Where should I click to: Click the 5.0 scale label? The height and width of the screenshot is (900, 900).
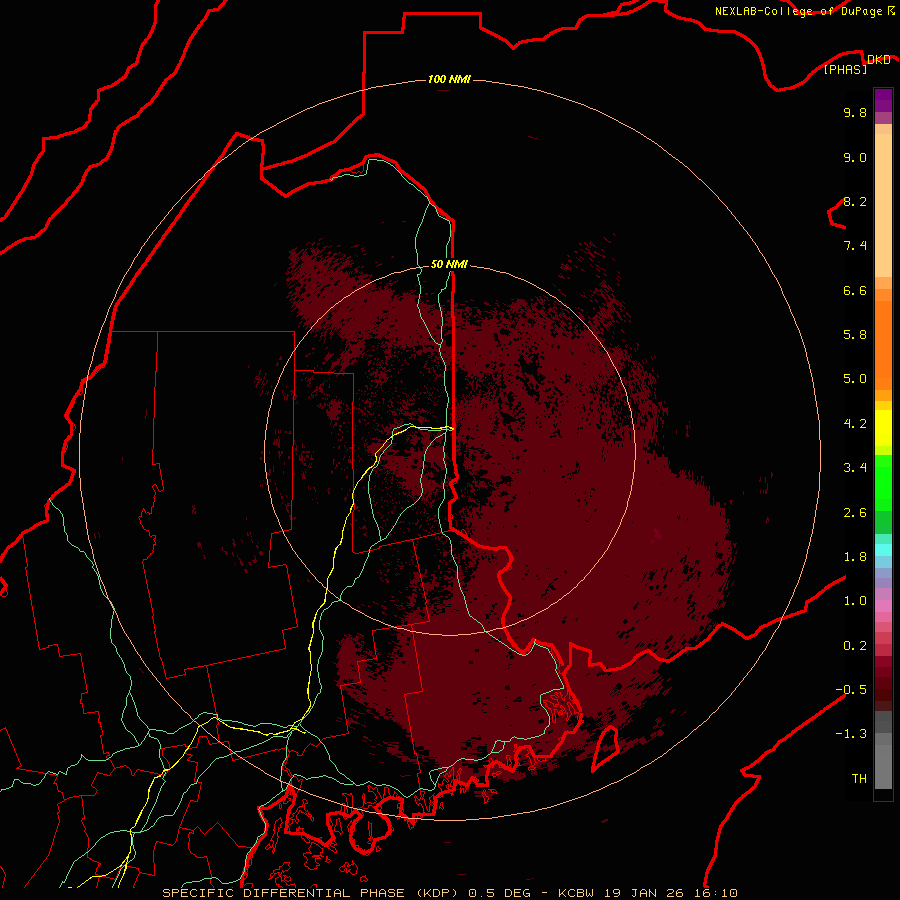(x=855, y=379)
